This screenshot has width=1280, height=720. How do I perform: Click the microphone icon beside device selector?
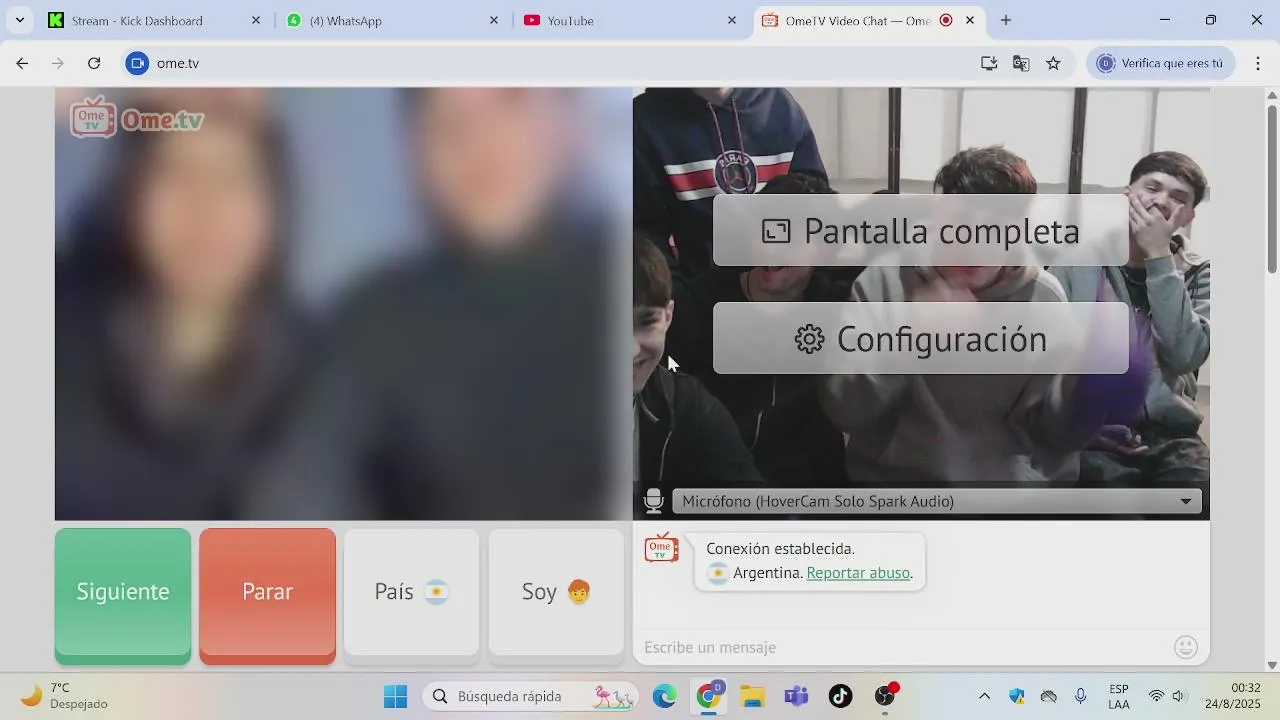point(654,501)
